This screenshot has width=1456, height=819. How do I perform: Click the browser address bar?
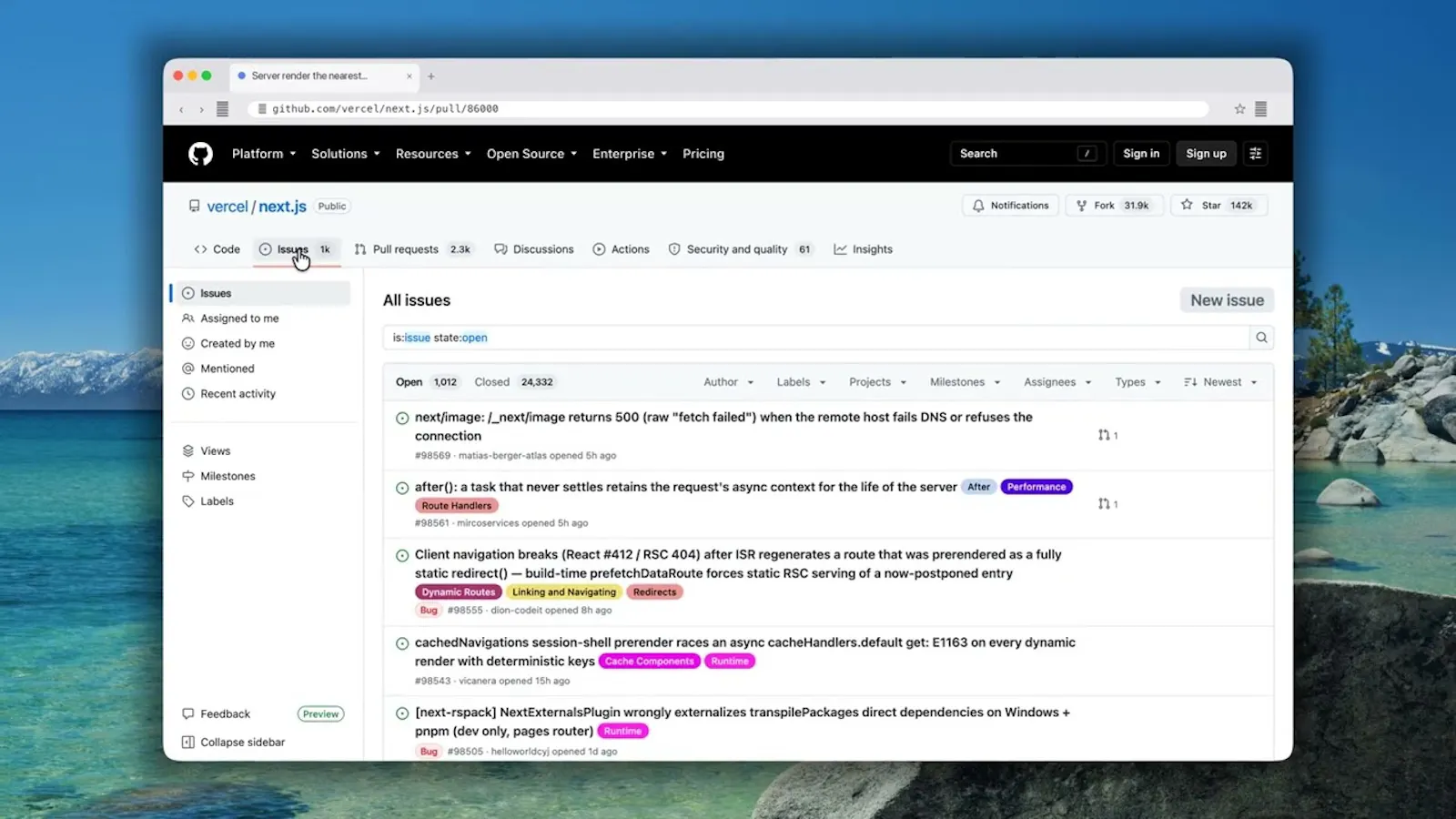tap(728, 109)
